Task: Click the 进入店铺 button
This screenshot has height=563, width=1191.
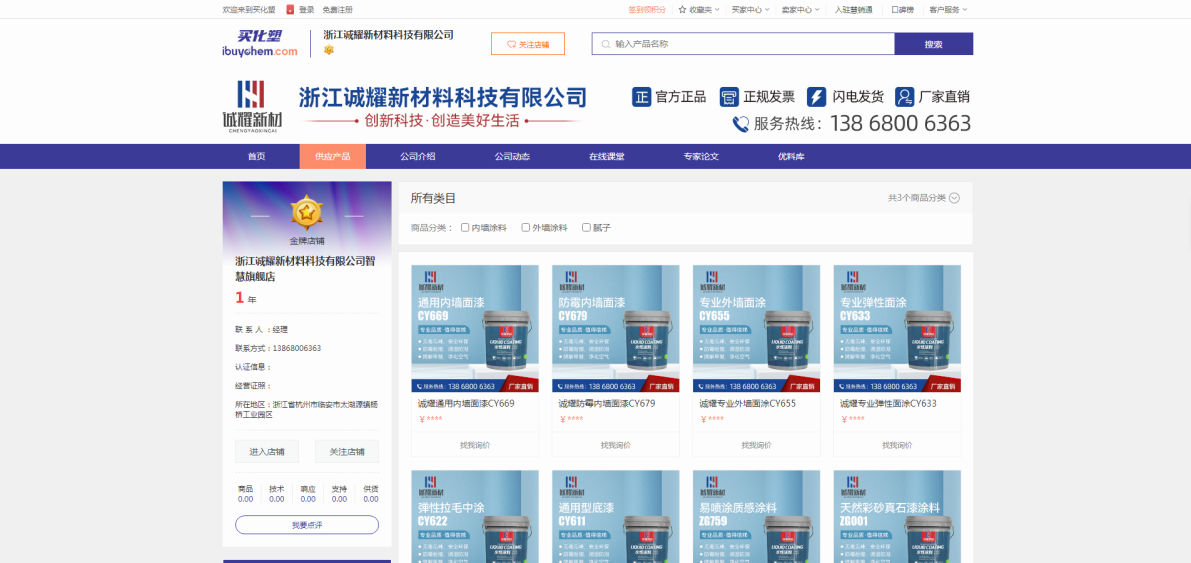Action: coord(267,451)
